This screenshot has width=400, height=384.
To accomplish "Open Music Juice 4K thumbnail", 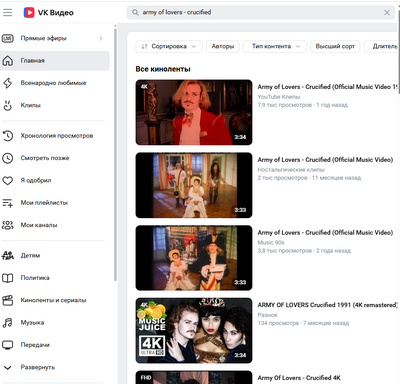I will [194, 331].
